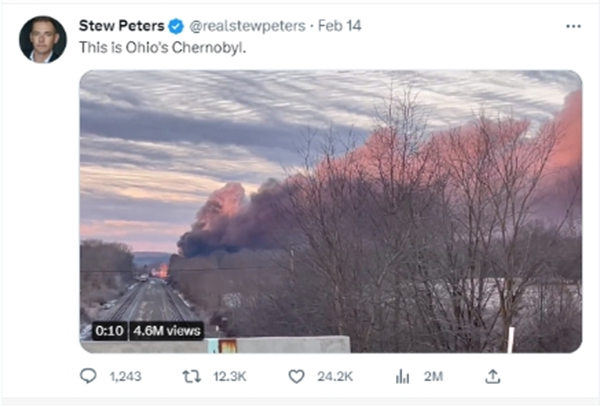Click the share upload icon

pos(492,376)
